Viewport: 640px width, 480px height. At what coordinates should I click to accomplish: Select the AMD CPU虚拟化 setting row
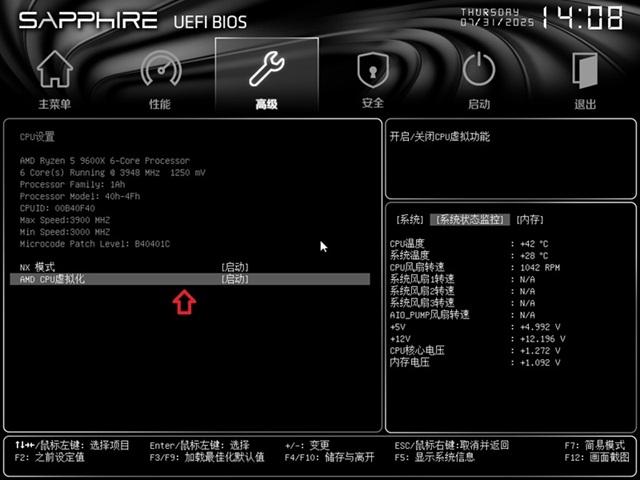[x=190, y=279]
